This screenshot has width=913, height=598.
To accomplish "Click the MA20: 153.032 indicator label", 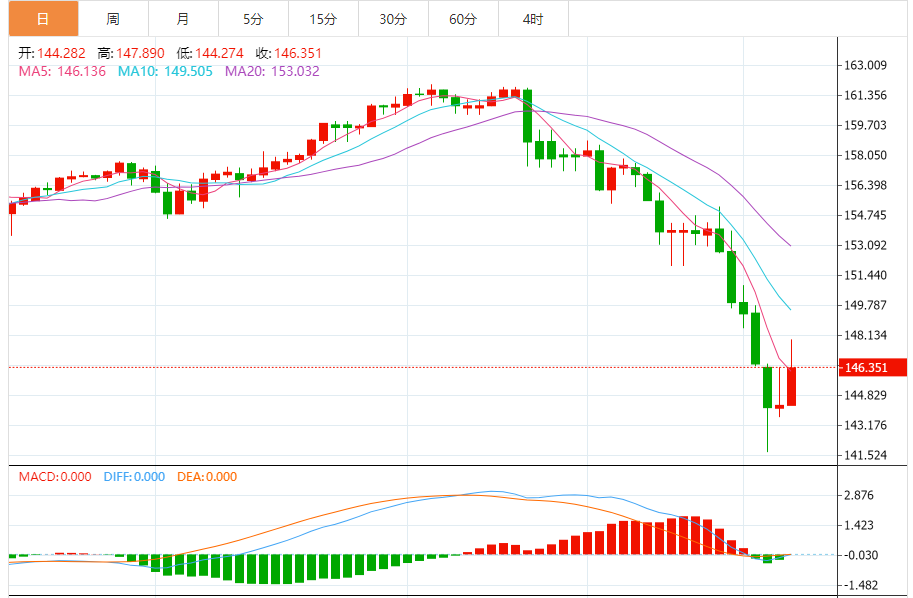I will point(273,72).
